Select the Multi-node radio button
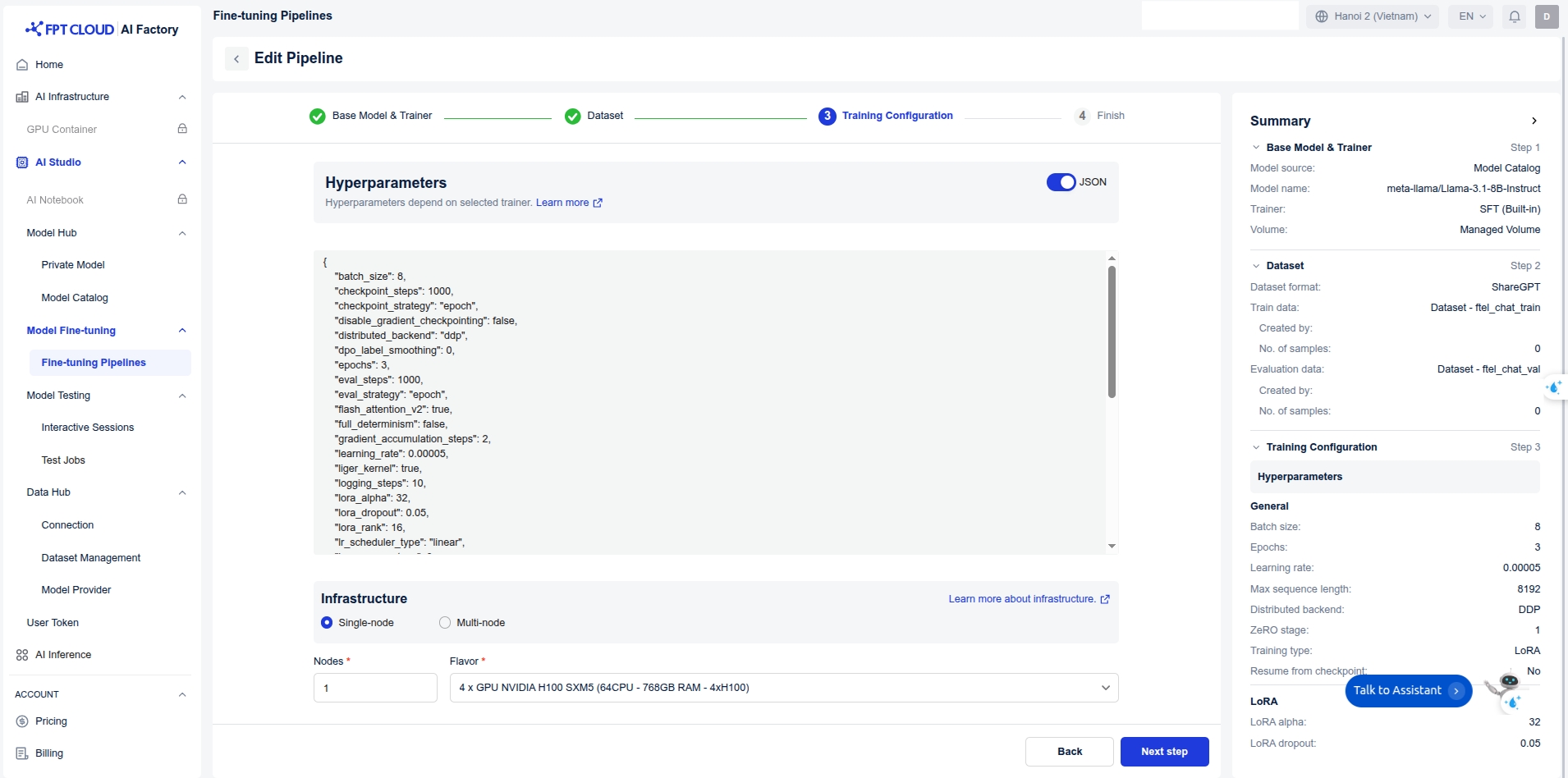Screen dimensions: 1568x778 (x=445, y=623)
